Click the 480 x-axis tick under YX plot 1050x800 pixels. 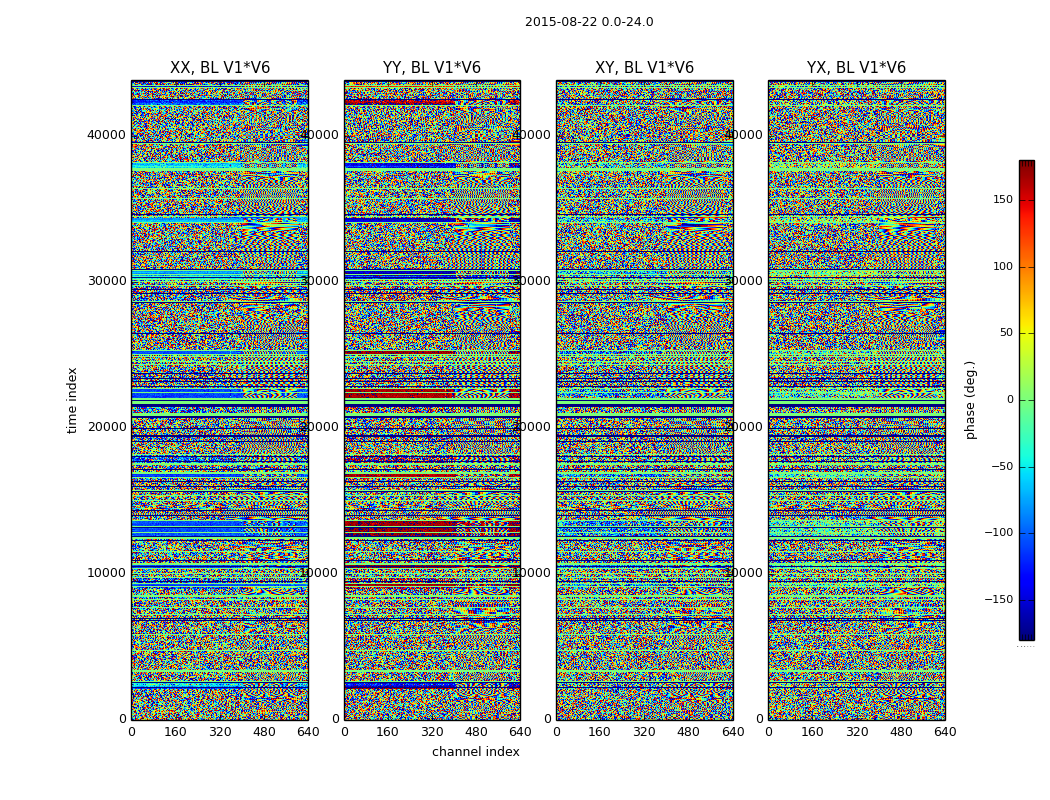pyautogui.click(x=901, y=732)
